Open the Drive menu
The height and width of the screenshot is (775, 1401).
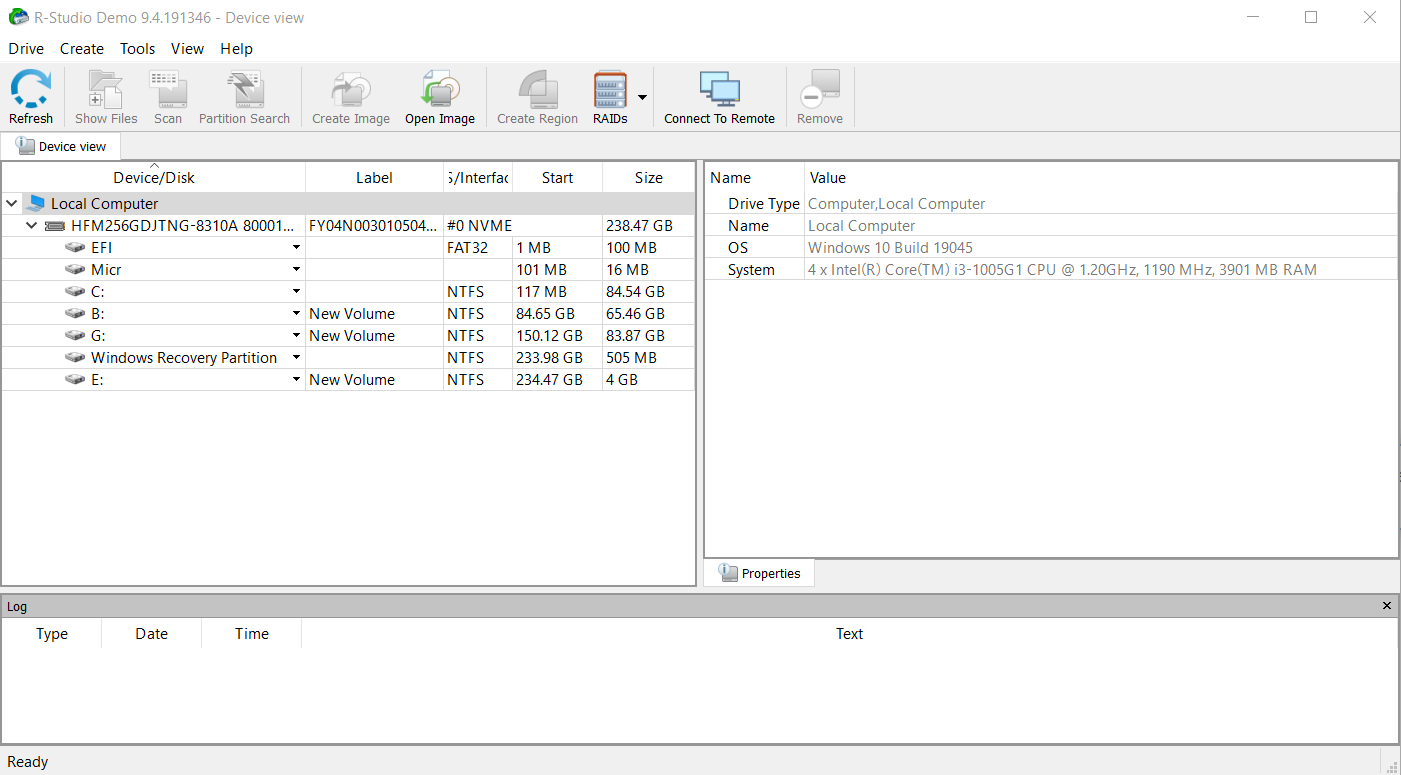(26, 48)
